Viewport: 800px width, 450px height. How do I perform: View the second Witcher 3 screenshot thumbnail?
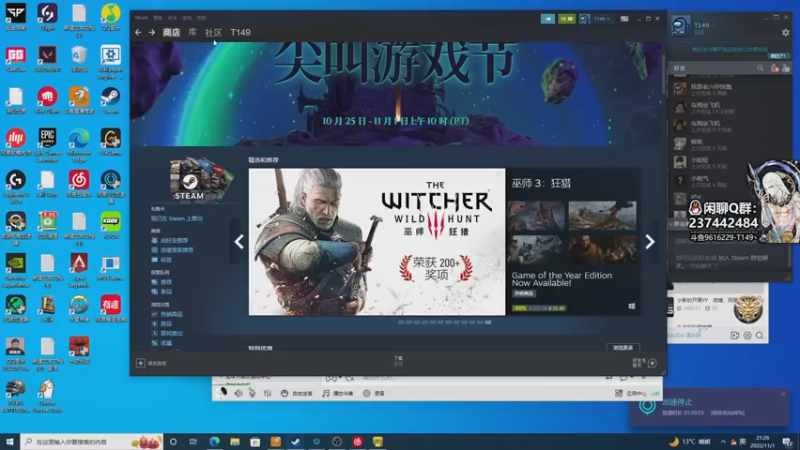tap(602, 215)
